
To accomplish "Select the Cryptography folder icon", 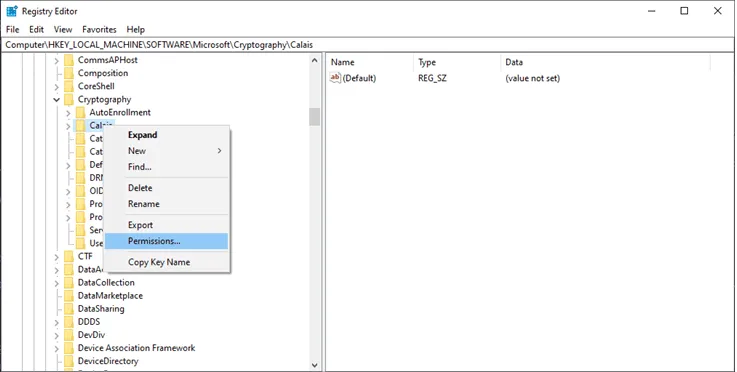I will pyautogui.click(x=69, y=100).
